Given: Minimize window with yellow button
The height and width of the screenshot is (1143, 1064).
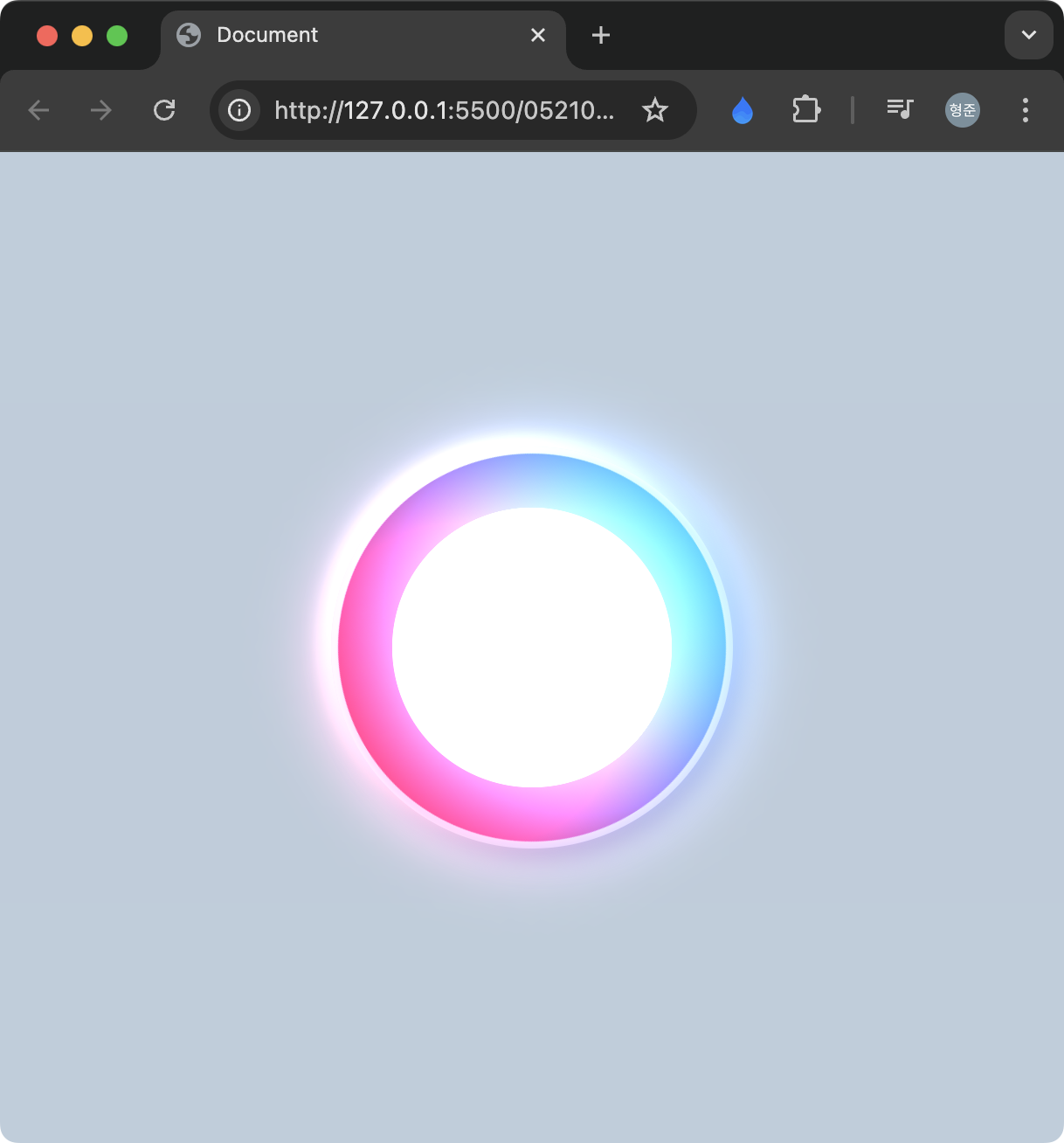Looking at the screenshot, I should (x=82, y=35).
